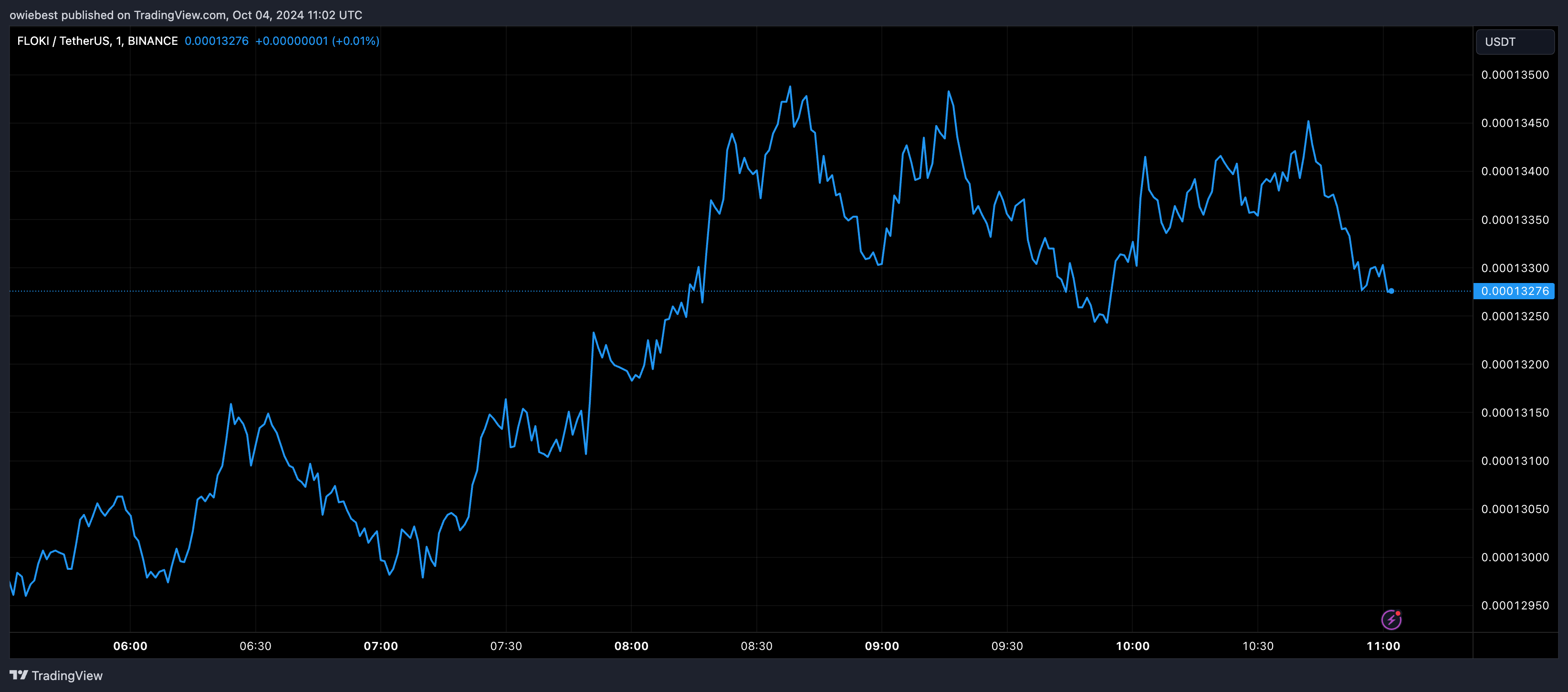
Task: Click the published on TradingView.com caption
Action: pos(186,15)
